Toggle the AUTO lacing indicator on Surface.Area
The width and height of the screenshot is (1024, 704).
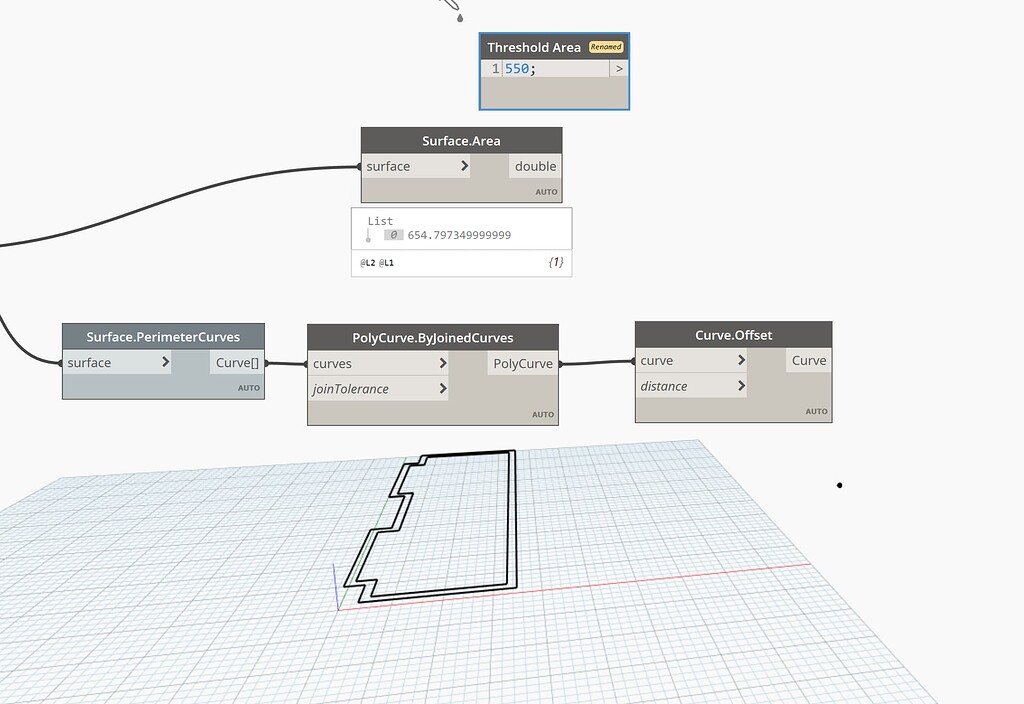click(x=546, y=191)
